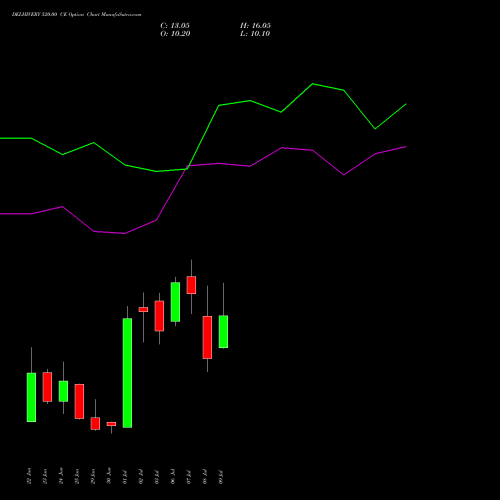Select the '09 Jul' date axis label
Viewport: 500px width, 500px height.
221,477
